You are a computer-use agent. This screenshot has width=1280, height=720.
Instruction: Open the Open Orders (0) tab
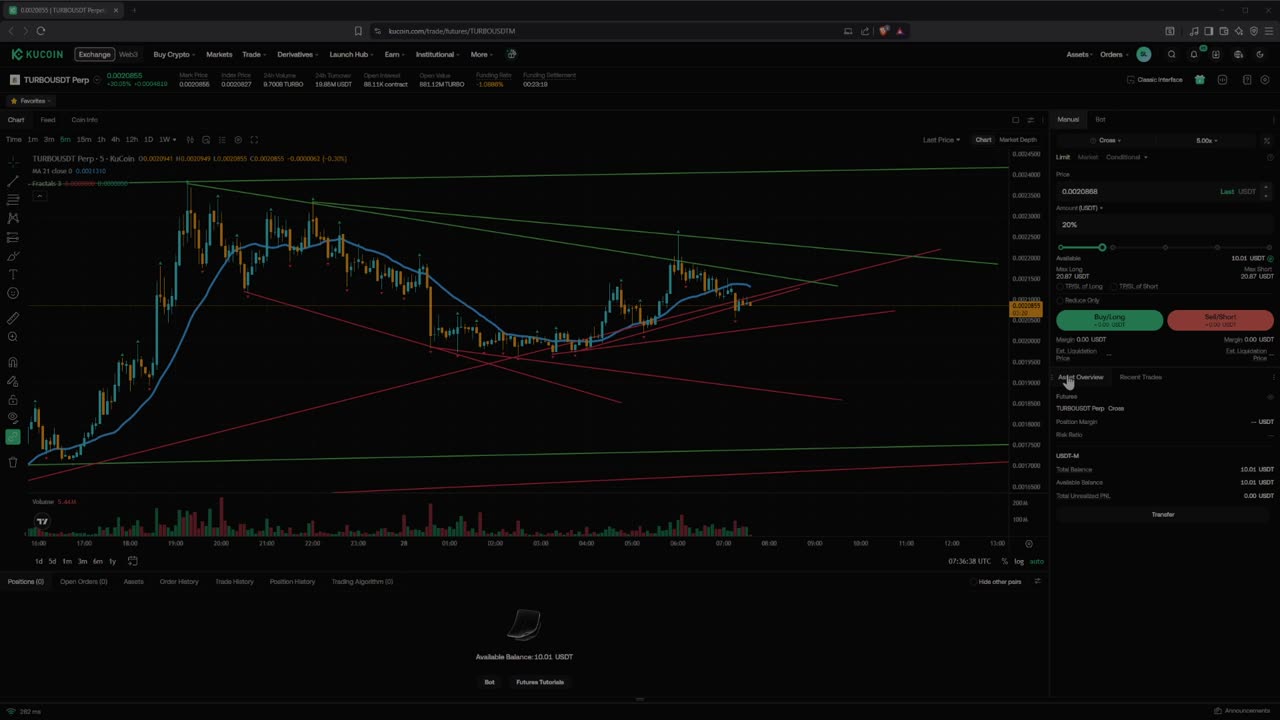click(83, 581)
